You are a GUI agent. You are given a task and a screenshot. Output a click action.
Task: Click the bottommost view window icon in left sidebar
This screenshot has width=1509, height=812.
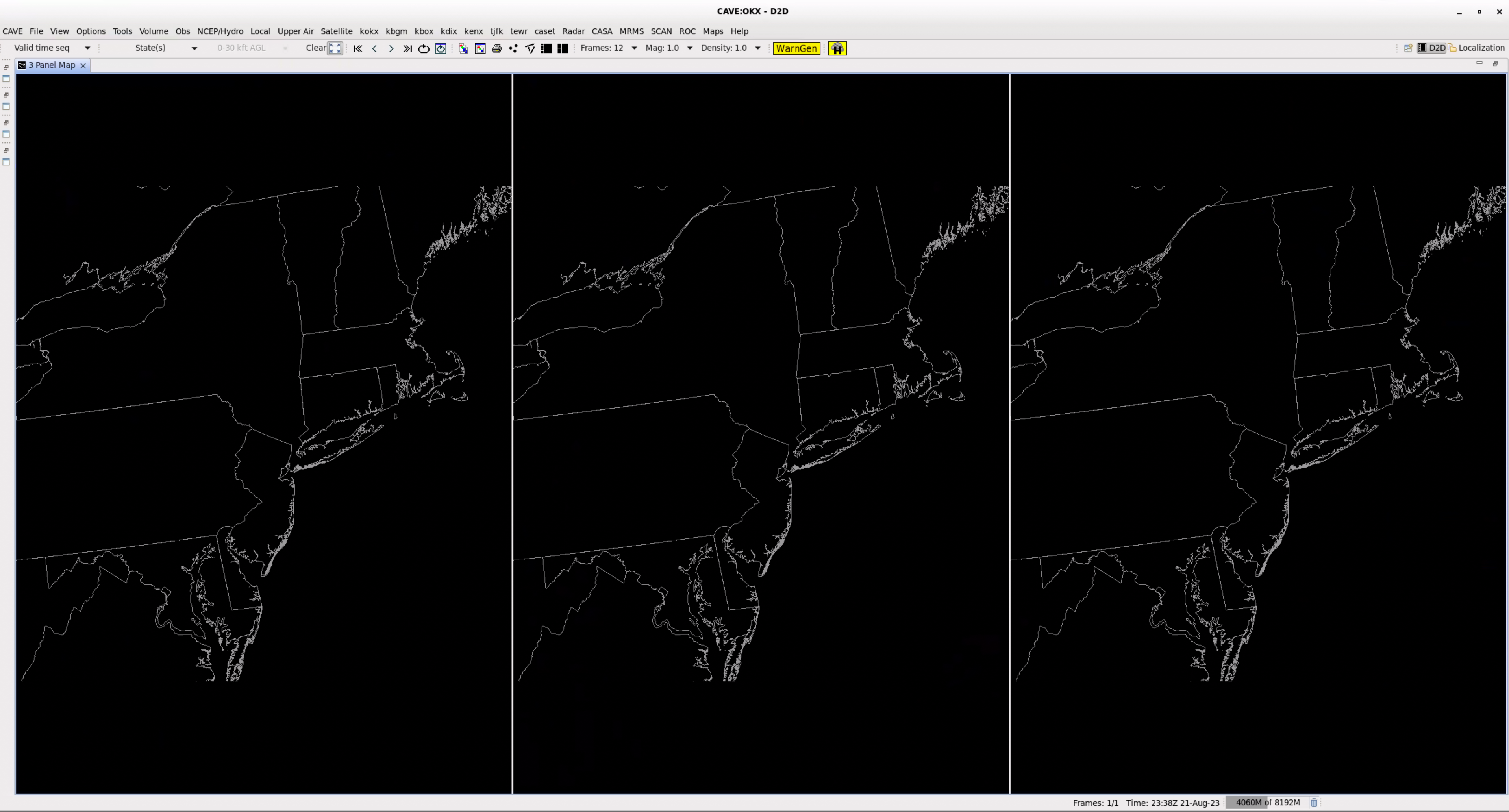pyautogui.click(x=6, y=162)
